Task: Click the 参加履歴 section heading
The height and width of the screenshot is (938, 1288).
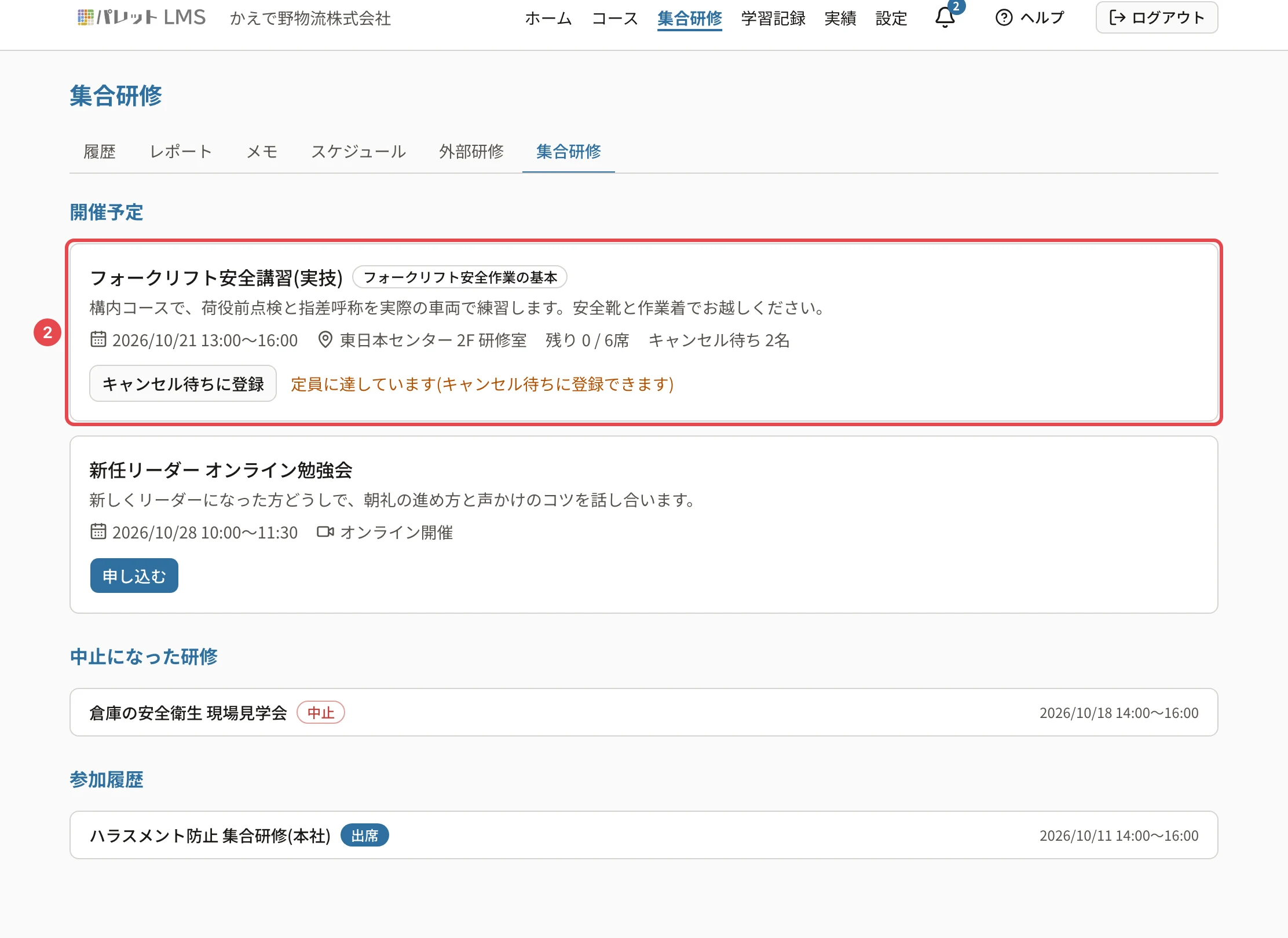Action: pyautogui.click(x=107, y=779)
